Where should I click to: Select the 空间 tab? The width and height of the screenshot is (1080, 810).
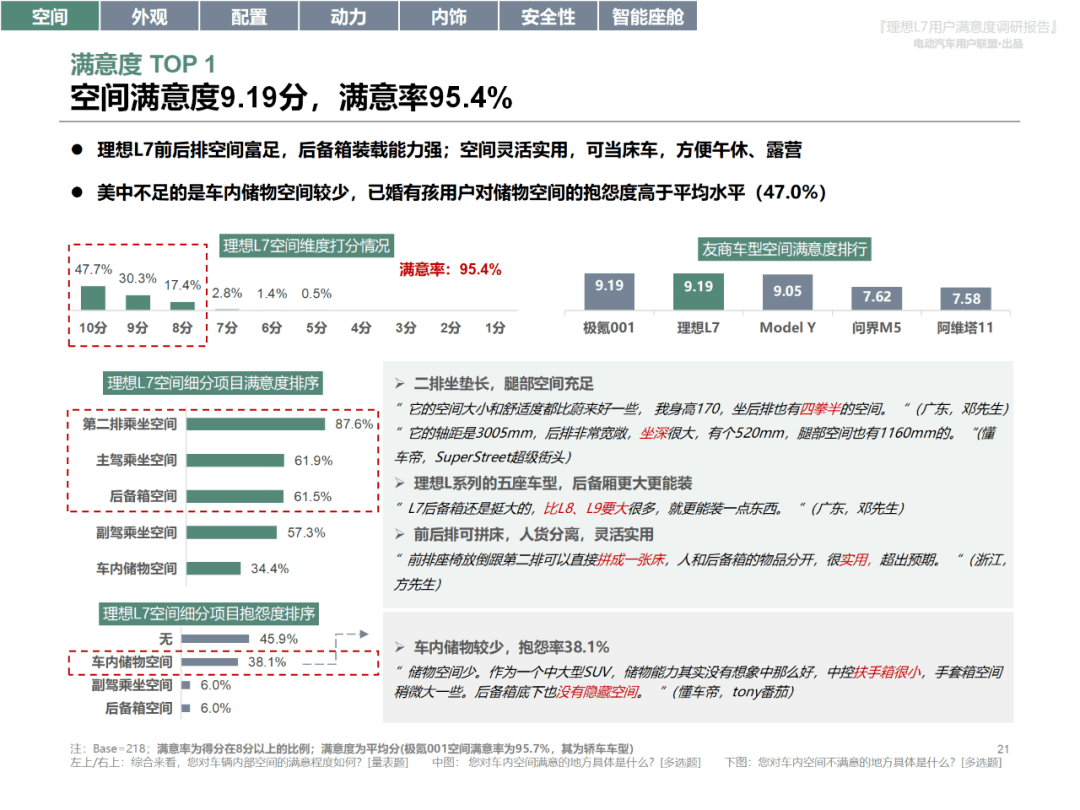click(x=50, y=16)
